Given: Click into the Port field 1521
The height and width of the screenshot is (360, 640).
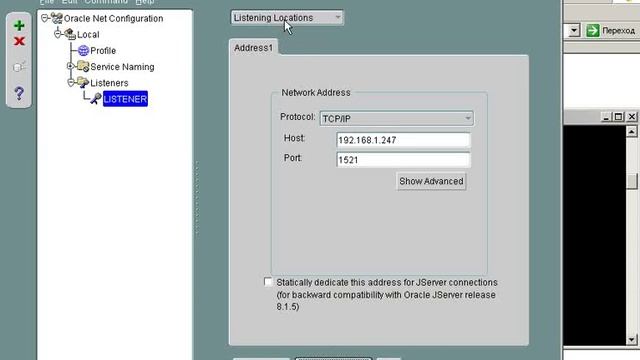Looking at the screenshot, I should [403, 160].
